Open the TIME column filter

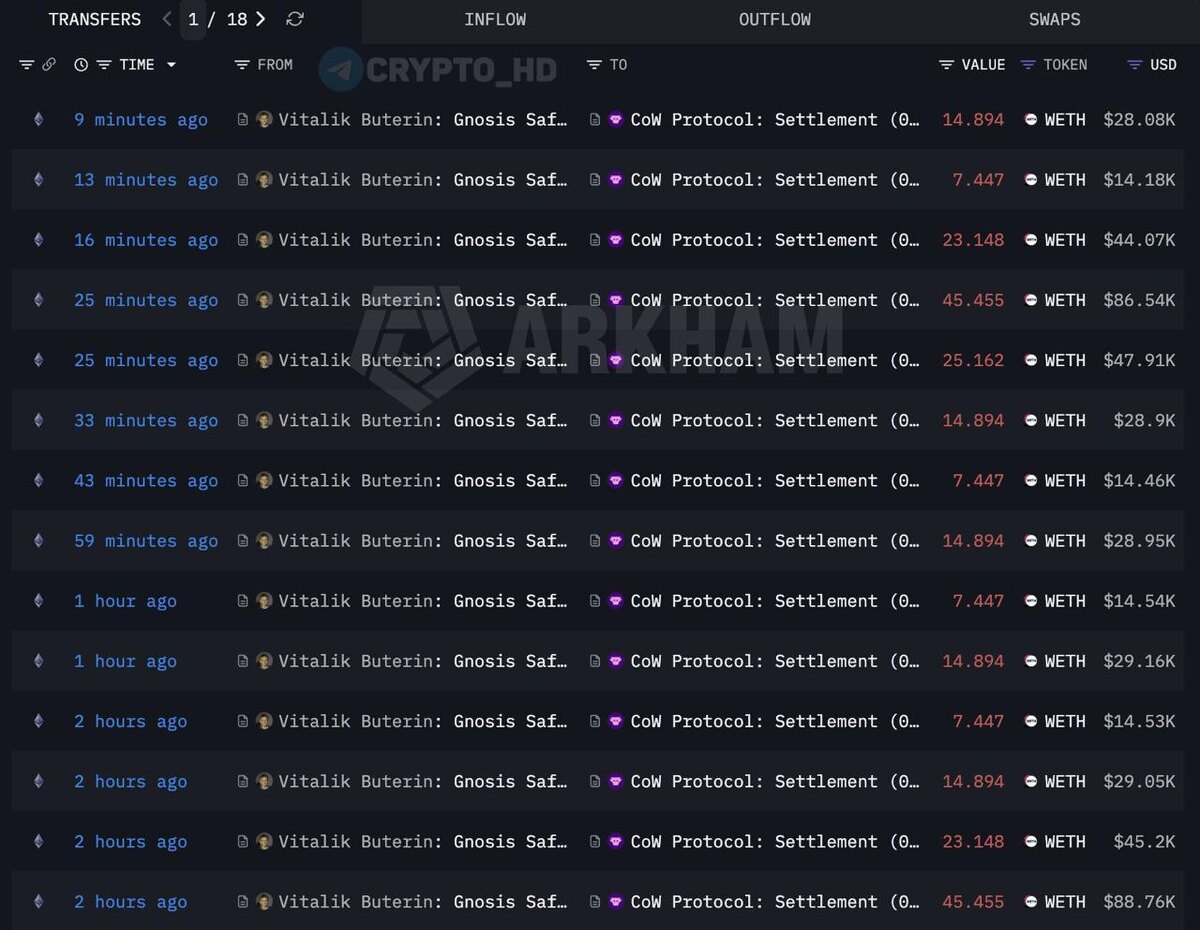[x=104, y=64]
